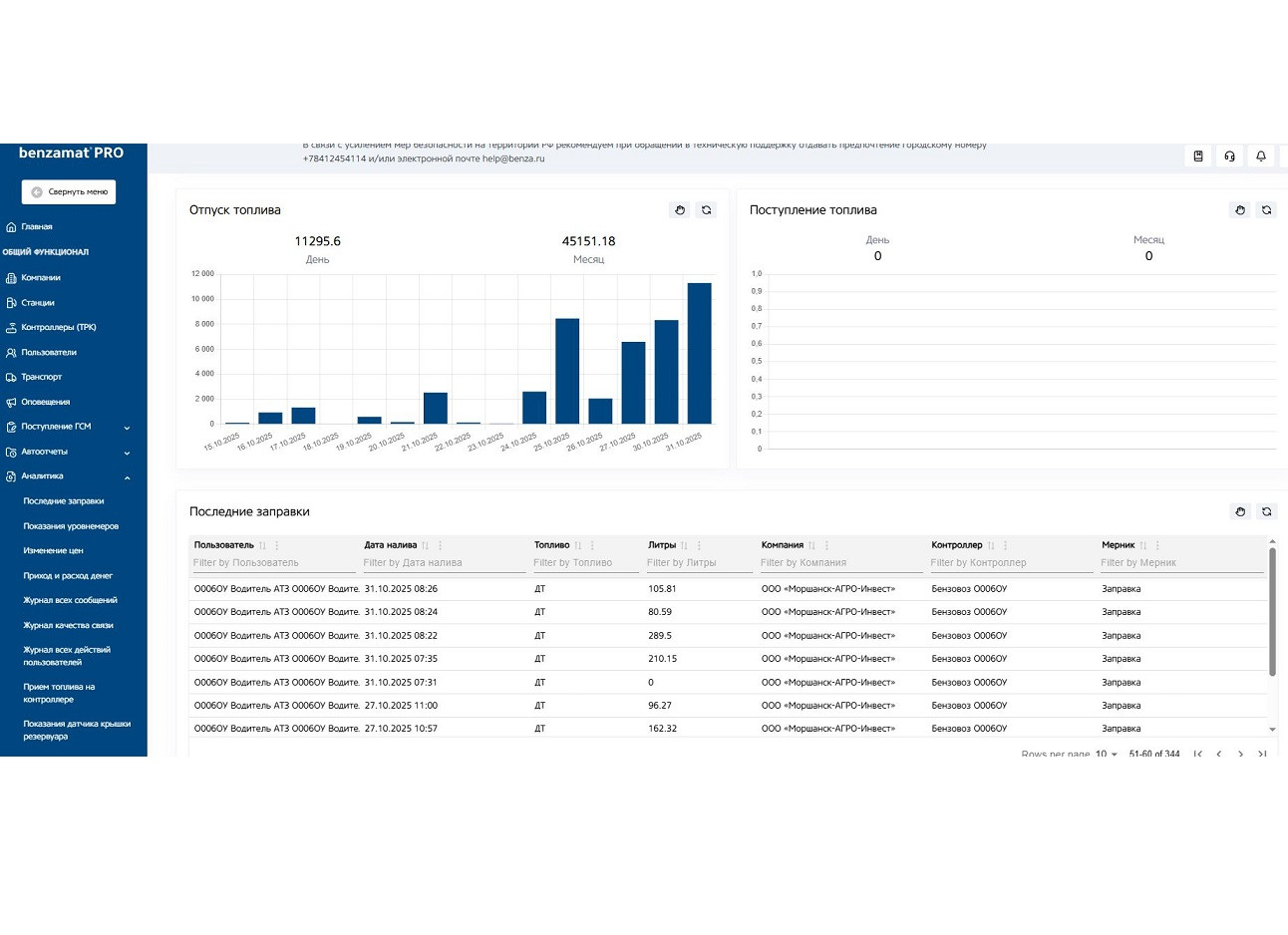Open column menu for Дата налива
Viewport: 1288px width, 935px height.
click(441, 546)
